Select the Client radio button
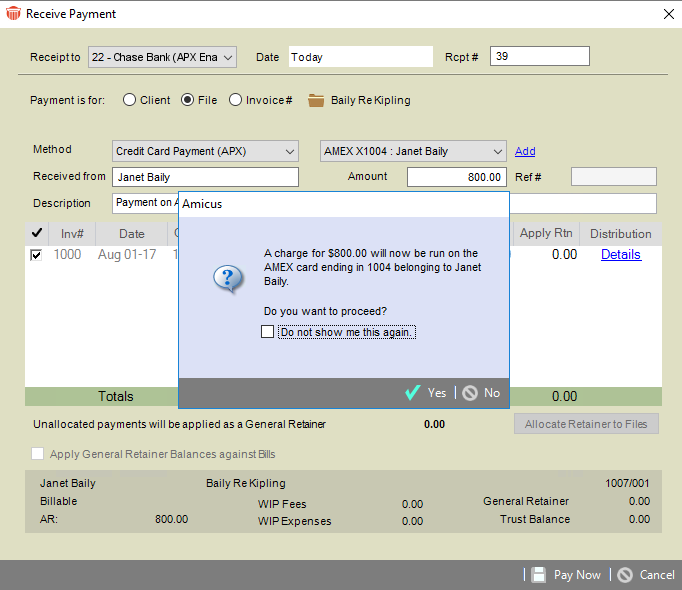Screen dimensions: 682x590 [x=129, y=100]
